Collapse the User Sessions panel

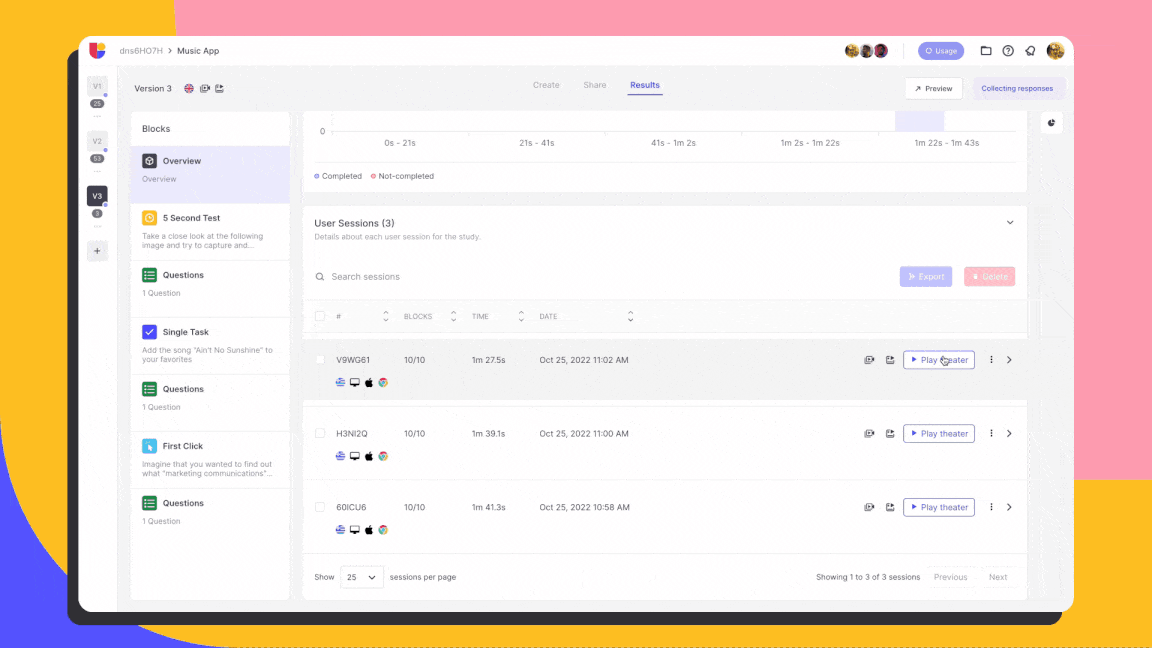[1010, 222]
